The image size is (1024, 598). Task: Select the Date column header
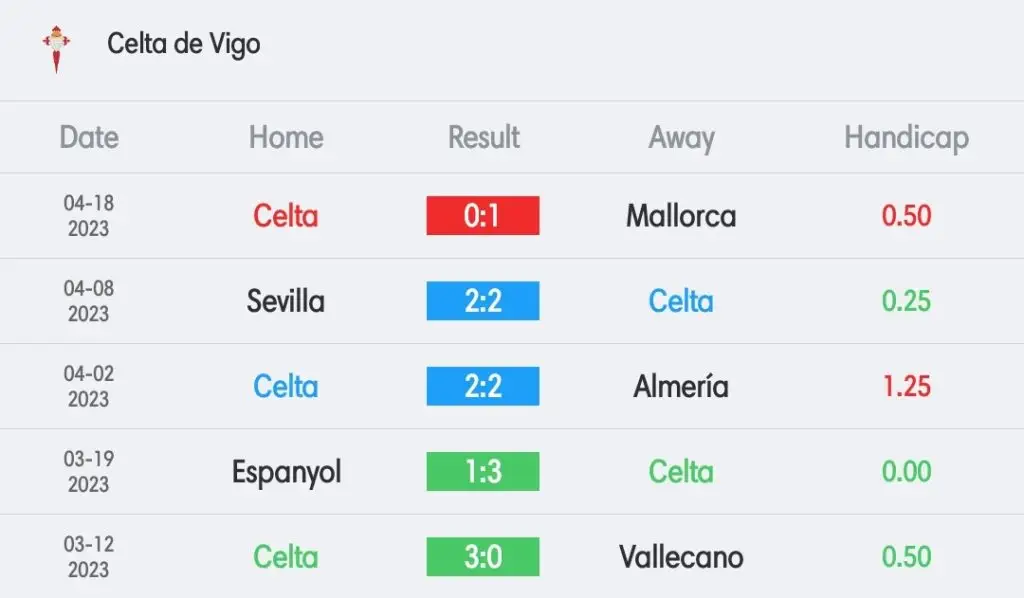pos(89,137)
